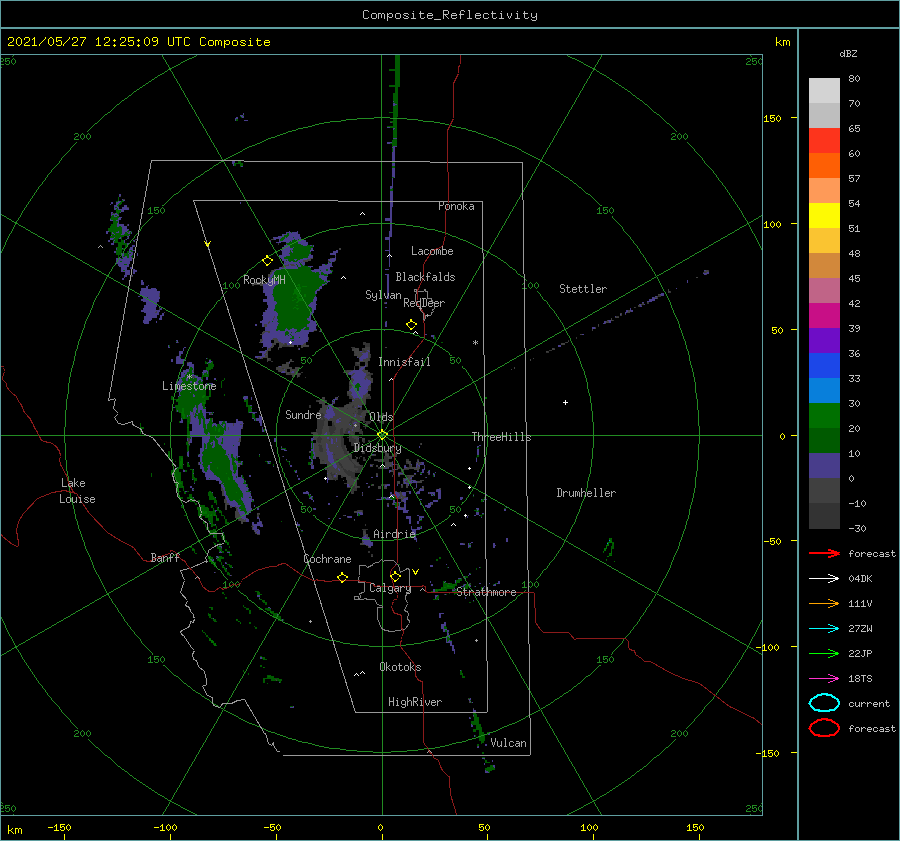Viewport: 900px width, 841px height.
Task: Click the Composite_Reflectivity title text
Action: tap(450, 15)
